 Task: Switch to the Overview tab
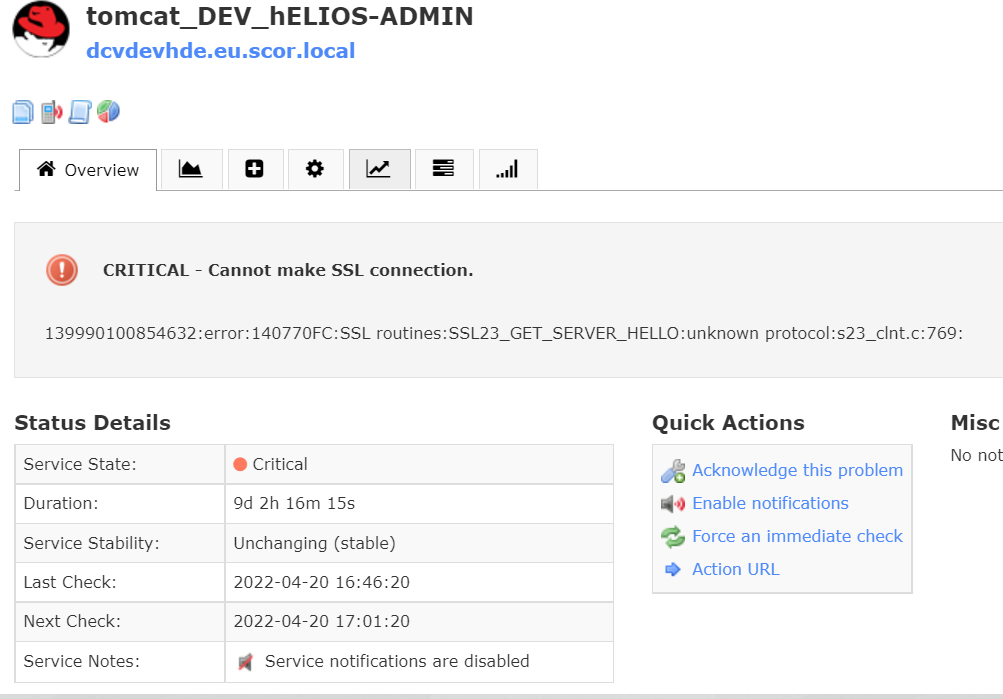[x=88, y=170]
